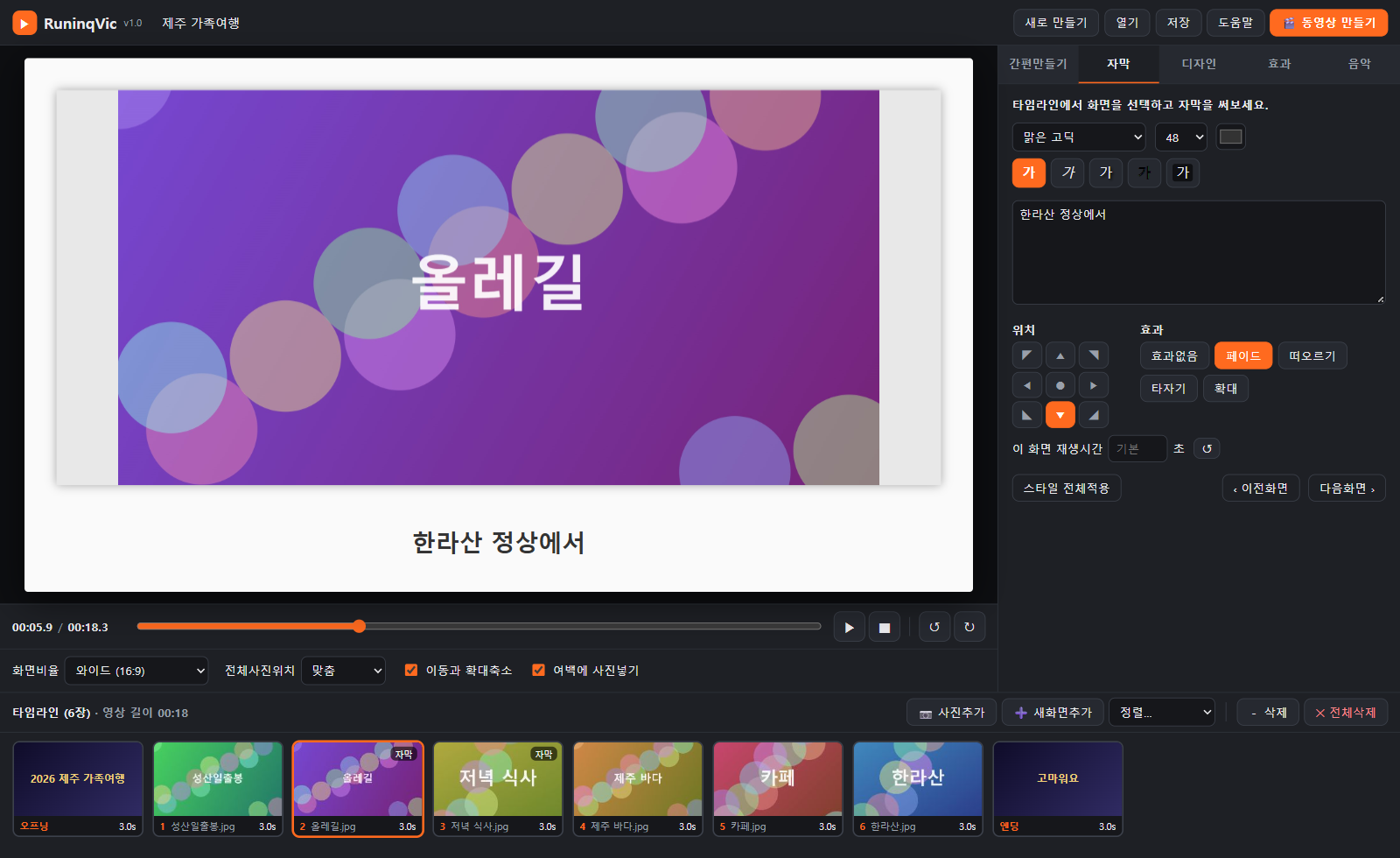Switch to the 디자인 tab
Screen dimensions: 1400x858
point(1199,64)
